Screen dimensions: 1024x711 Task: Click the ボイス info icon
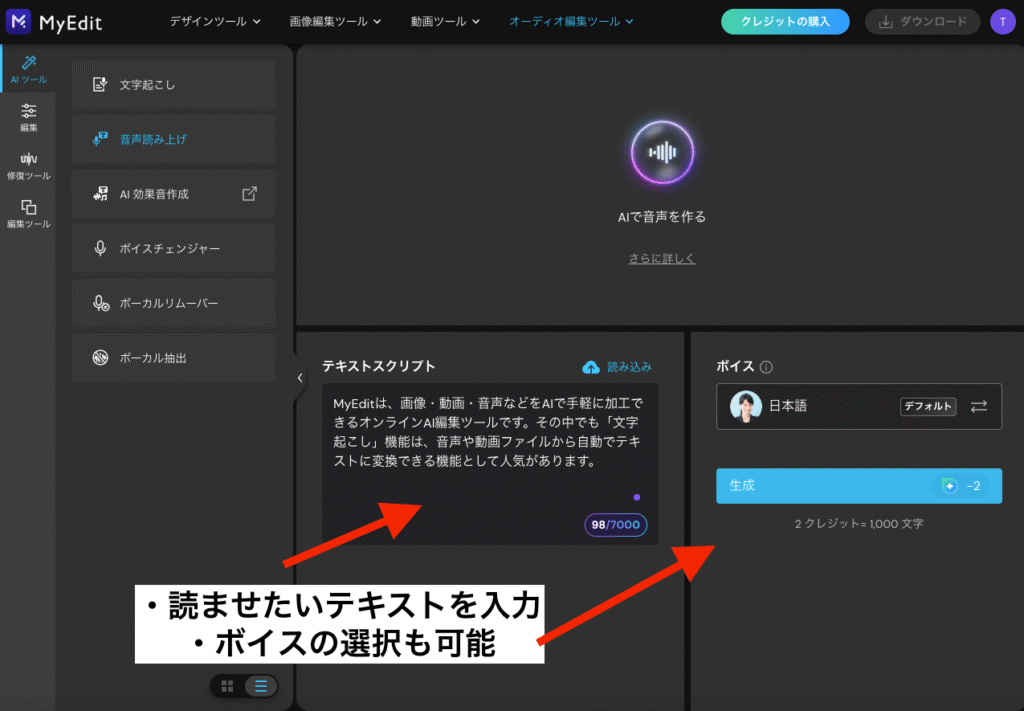pyautogui.click(x=766, y=367)
